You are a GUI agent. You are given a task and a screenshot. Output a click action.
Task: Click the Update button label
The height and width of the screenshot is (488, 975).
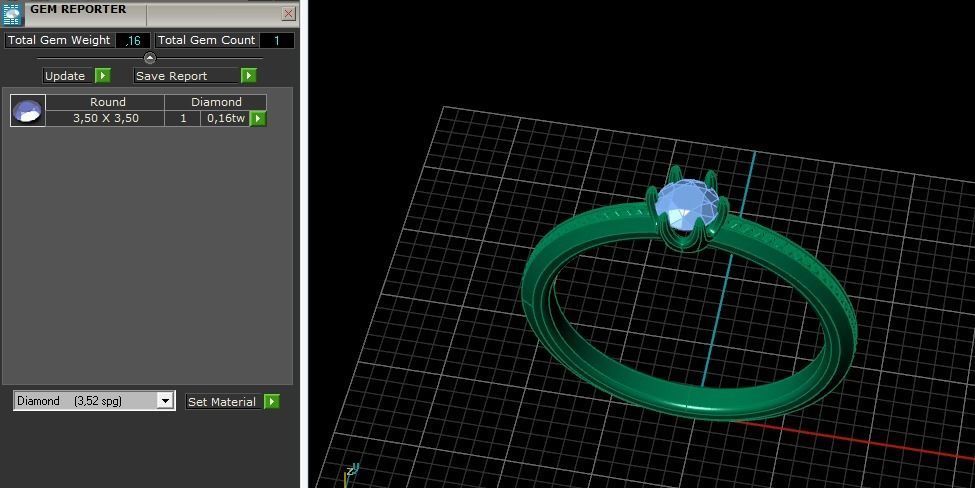(x=67, y=76)
